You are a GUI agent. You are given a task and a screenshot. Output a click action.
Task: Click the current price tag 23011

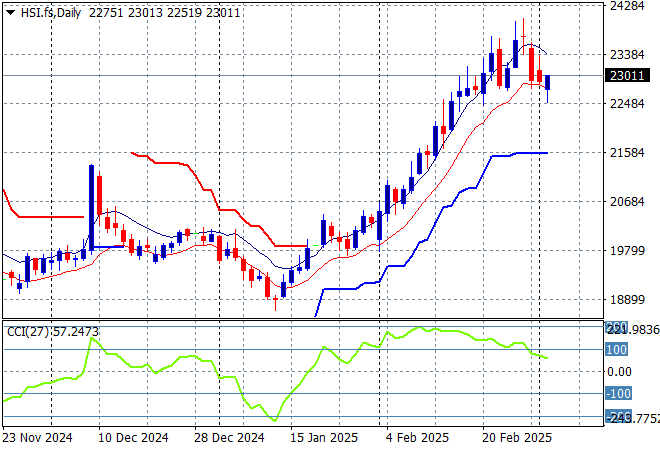625,75
